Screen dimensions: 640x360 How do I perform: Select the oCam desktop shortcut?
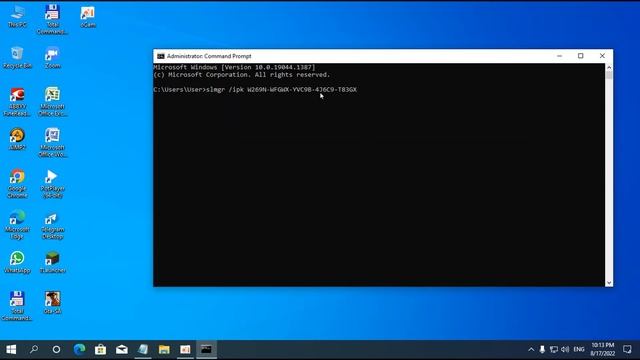coord(87,17)
